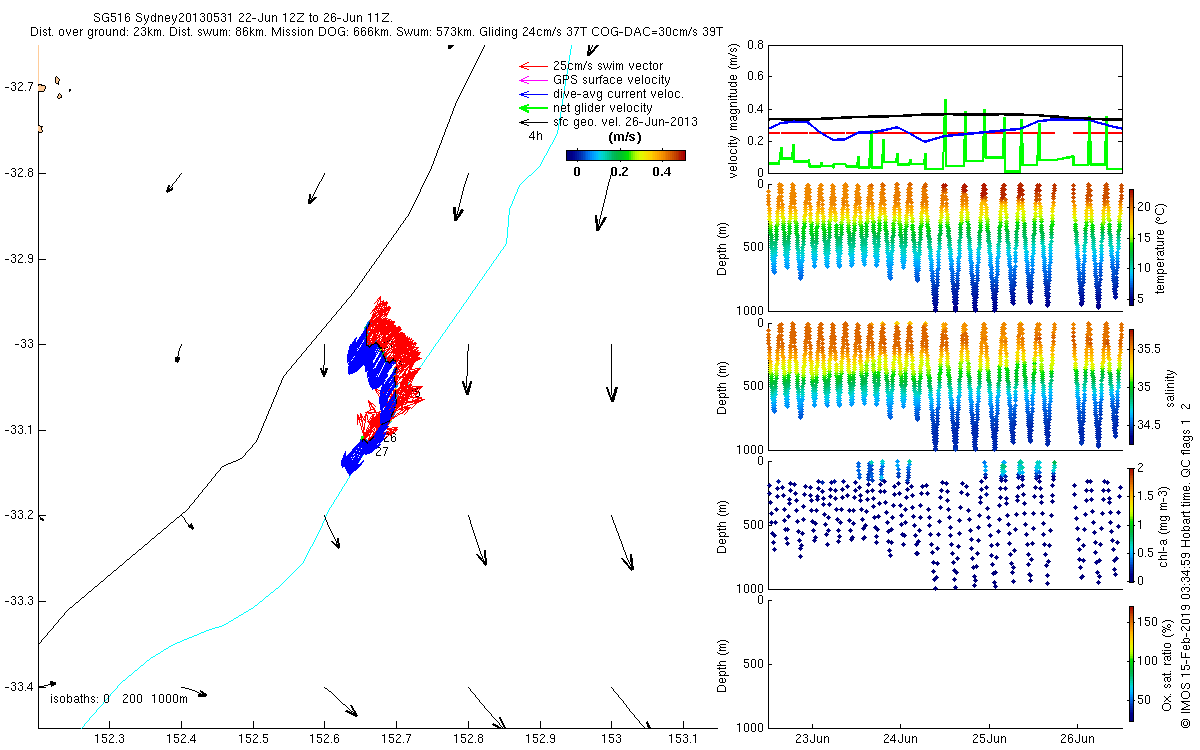Click the '4h' scale label
This screenshot has height=750, width=1200.
tap(535, 136)
